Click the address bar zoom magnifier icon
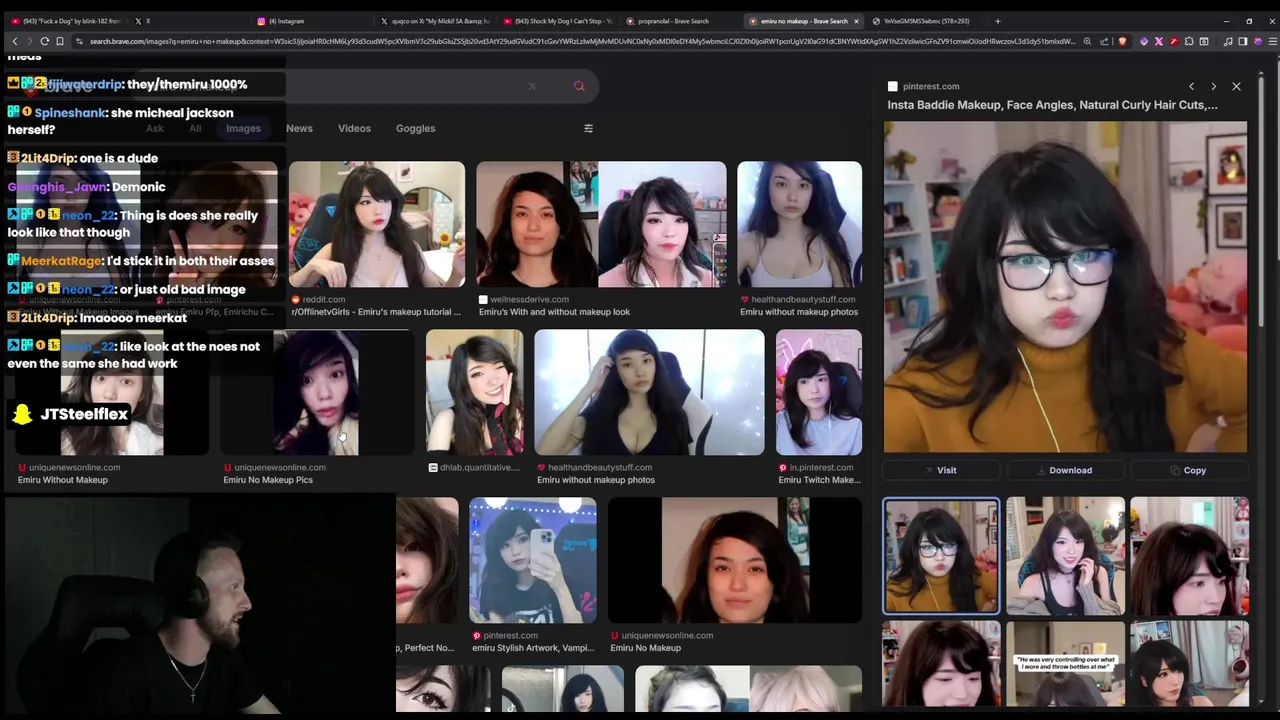The height and width of the screenshot is (720, 1280). pyautogui.click(x=1090, y=41)
